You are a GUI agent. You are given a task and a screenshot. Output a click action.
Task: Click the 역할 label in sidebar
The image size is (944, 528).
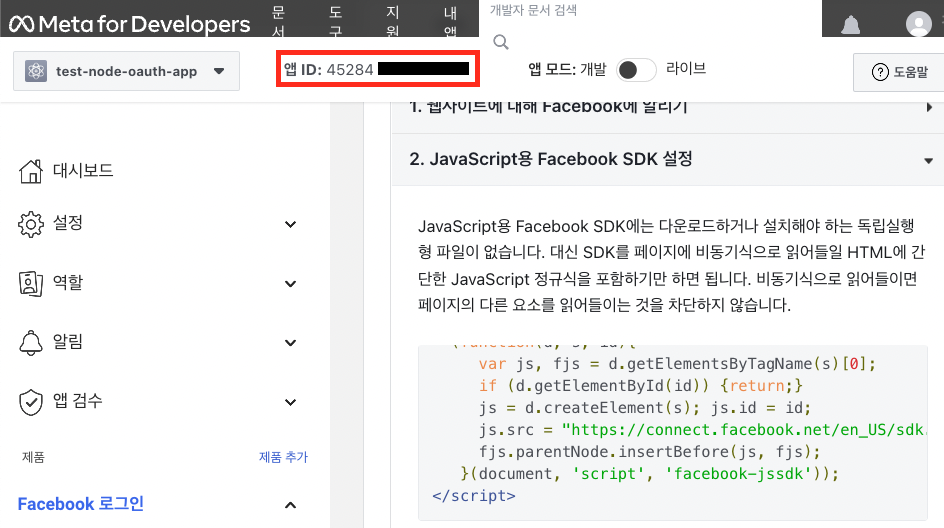coord(67,282)
